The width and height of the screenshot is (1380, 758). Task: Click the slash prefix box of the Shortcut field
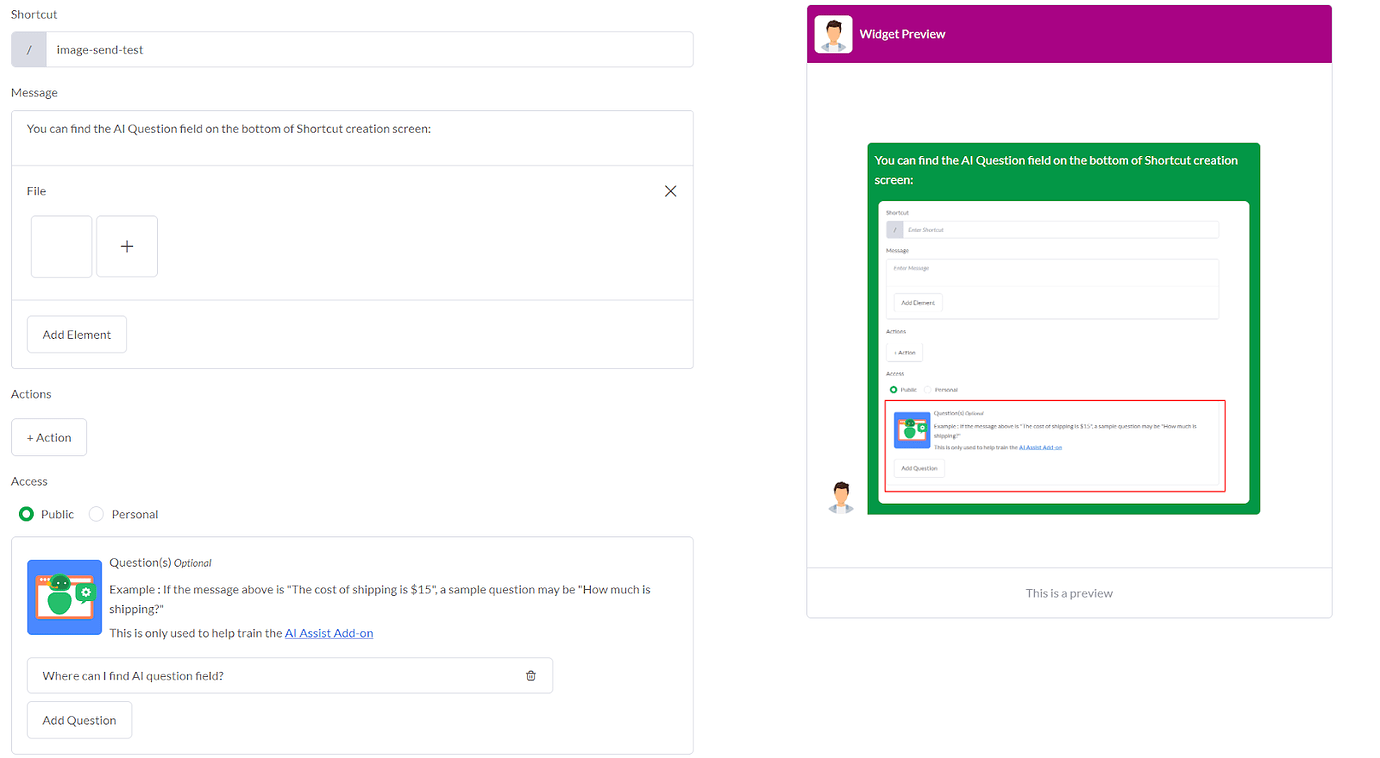point(28,49)
